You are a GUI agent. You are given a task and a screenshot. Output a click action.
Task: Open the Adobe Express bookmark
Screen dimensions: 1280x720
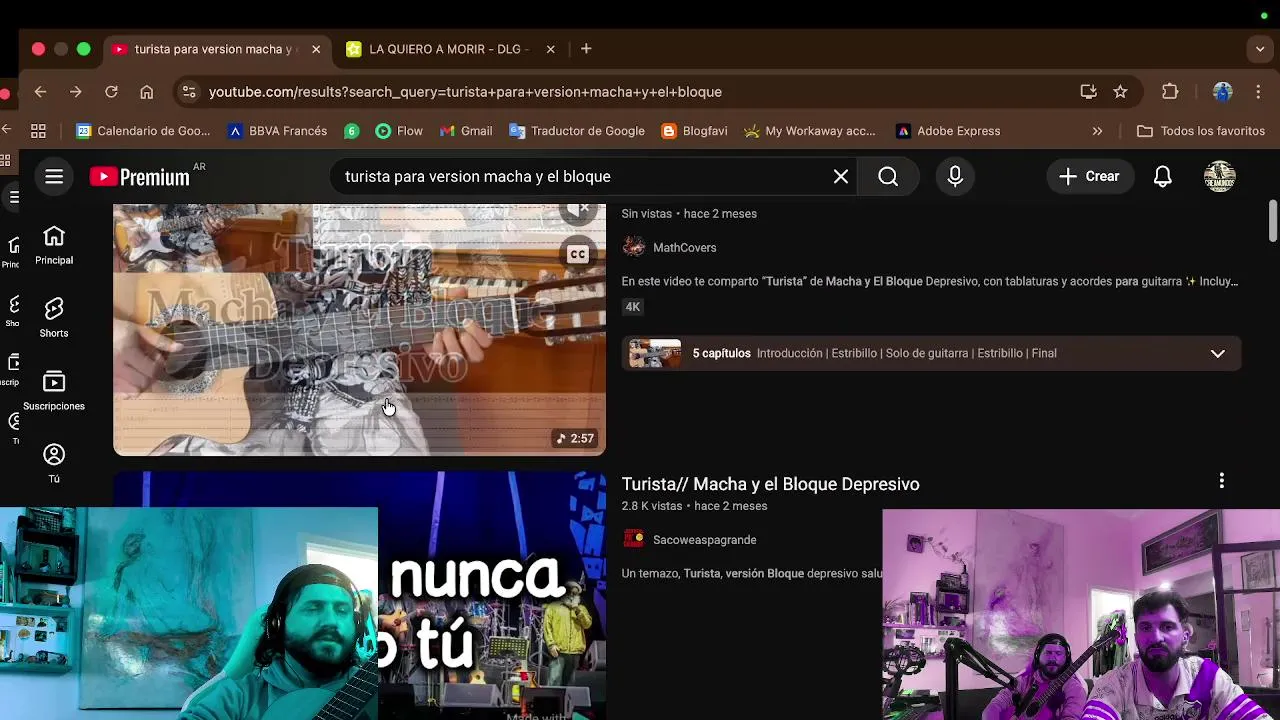click(948, 131)
